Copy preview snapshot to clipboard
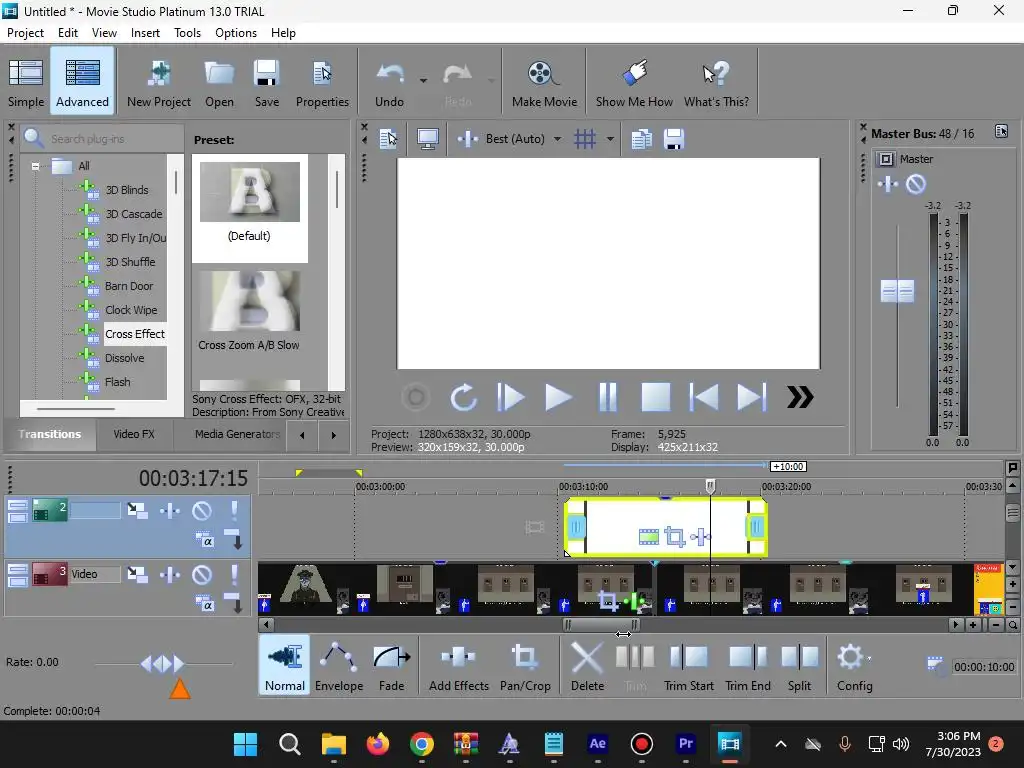1024x768 pixels. (x=641, y=138)
